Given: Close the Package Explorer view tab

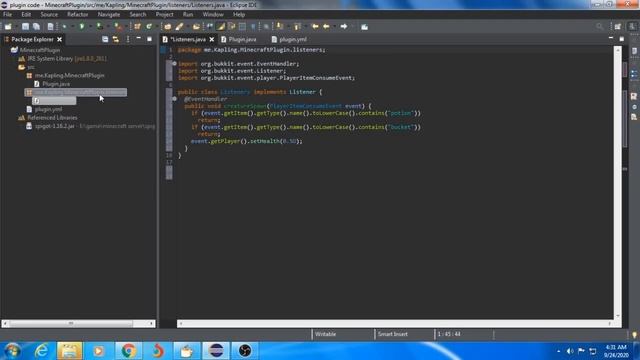Looking at the screenshot, I should pos(60,39).
